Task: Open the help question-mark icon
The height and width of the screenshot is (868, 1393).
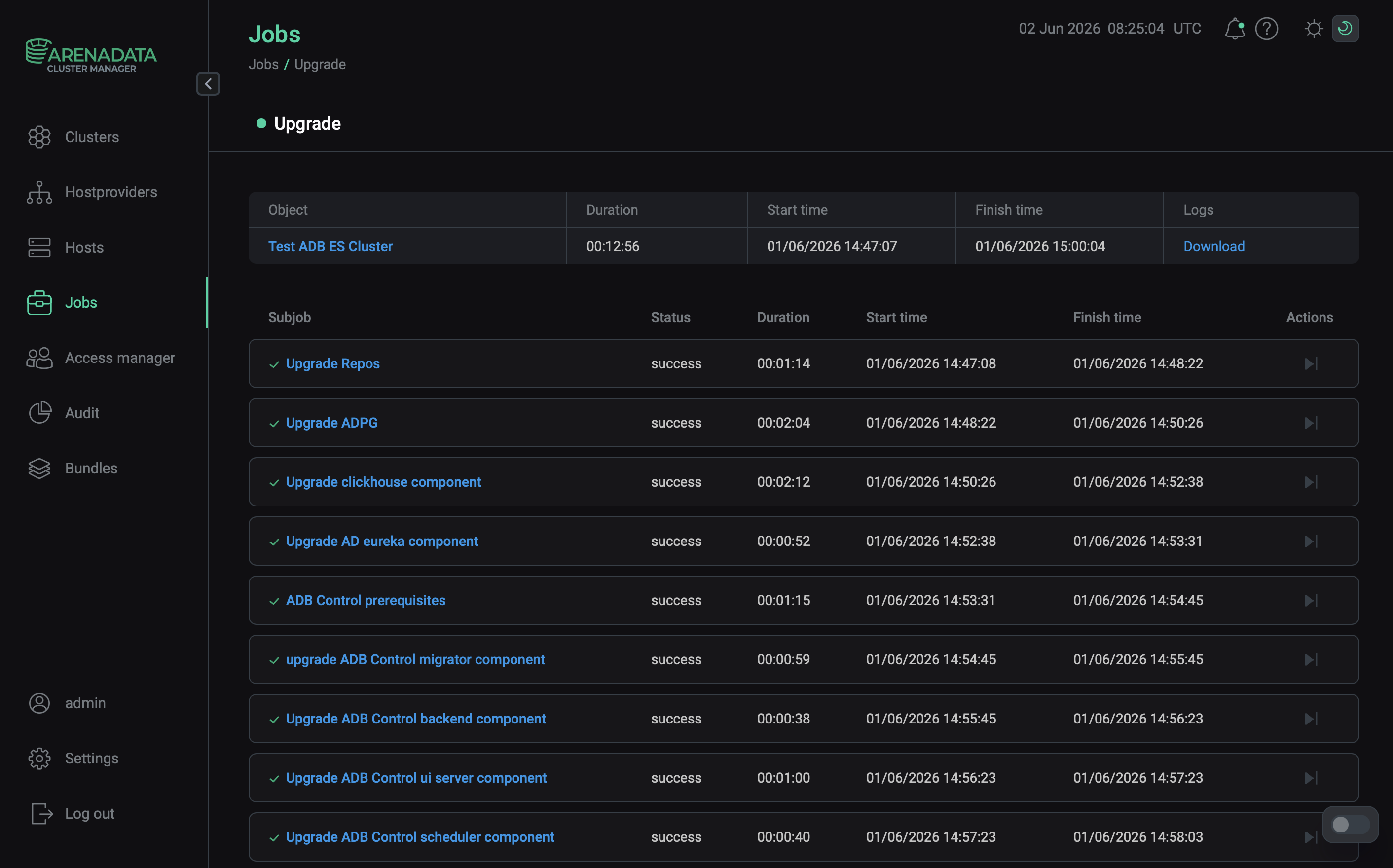Action: click(1267, 28)
